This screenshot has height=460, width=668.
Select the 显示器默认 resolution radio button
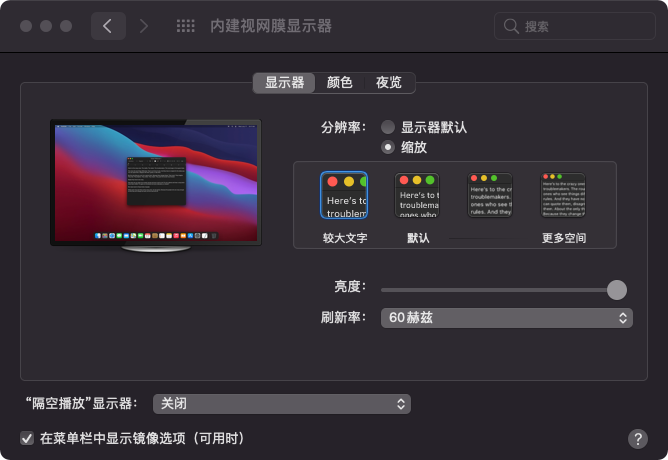[x=388, y=127]
